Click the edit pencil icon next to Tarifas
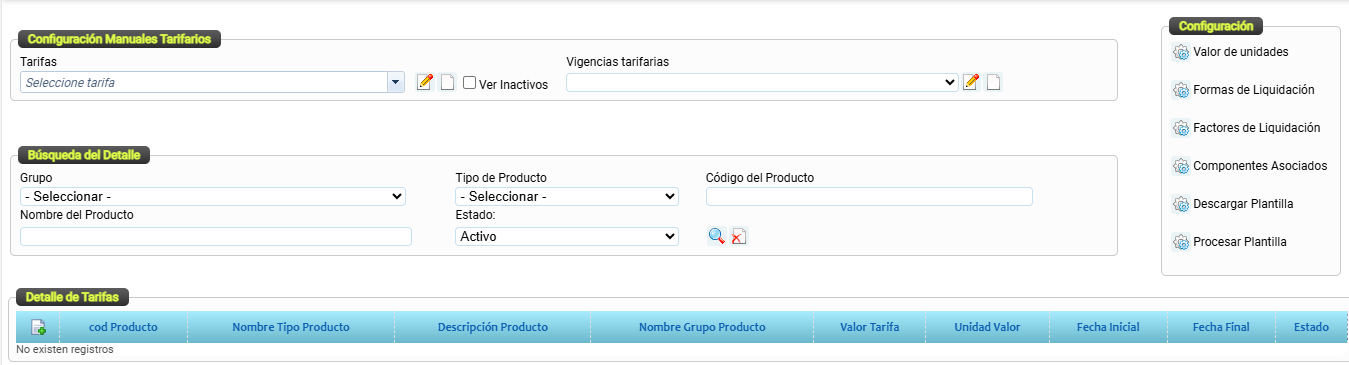This screenshot has height=365, width=1349. pyautogui.click(x=425, y=82)
